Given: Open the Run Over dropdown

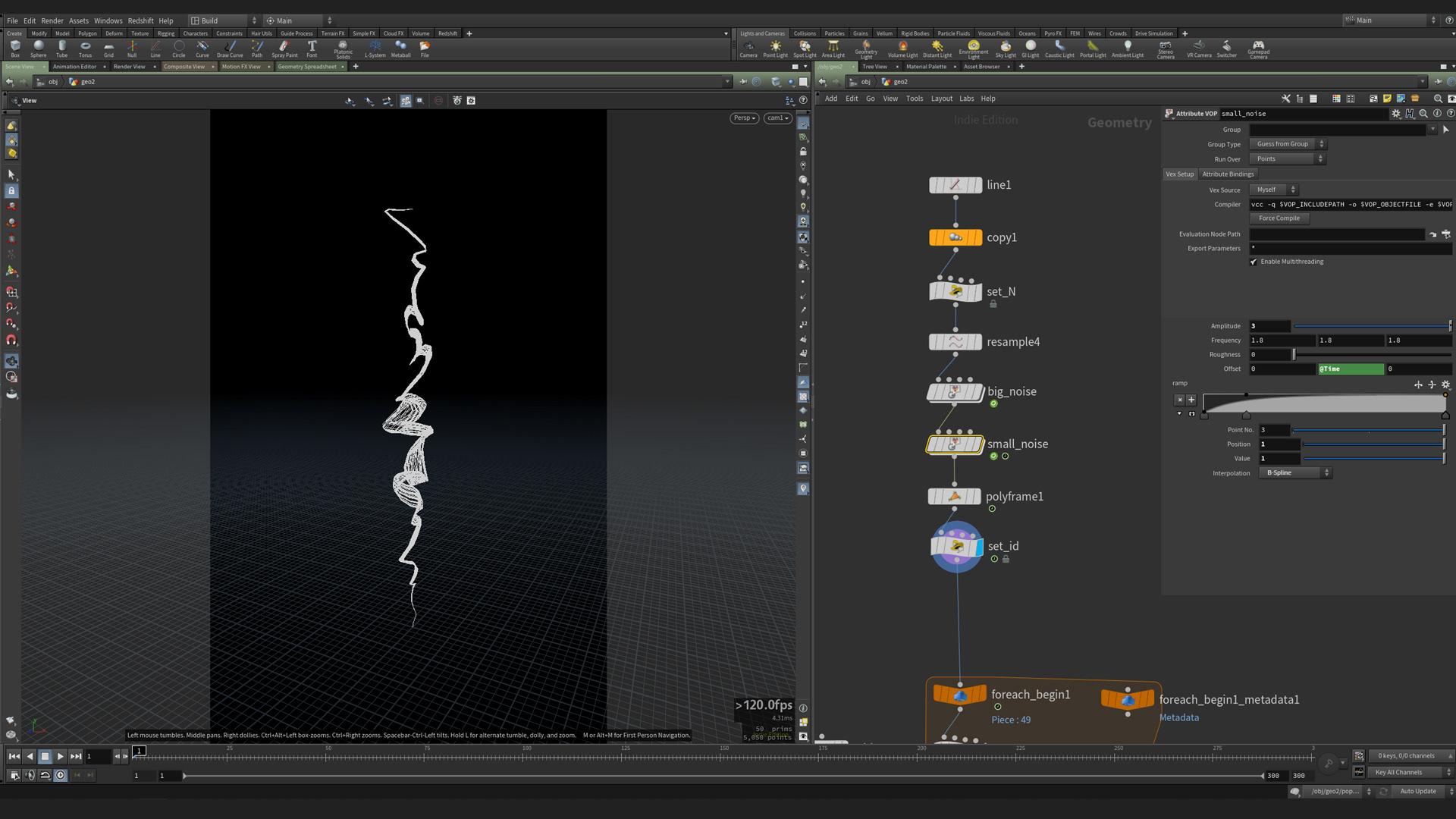Looking at the screenshot, I should pos(1287,159).
